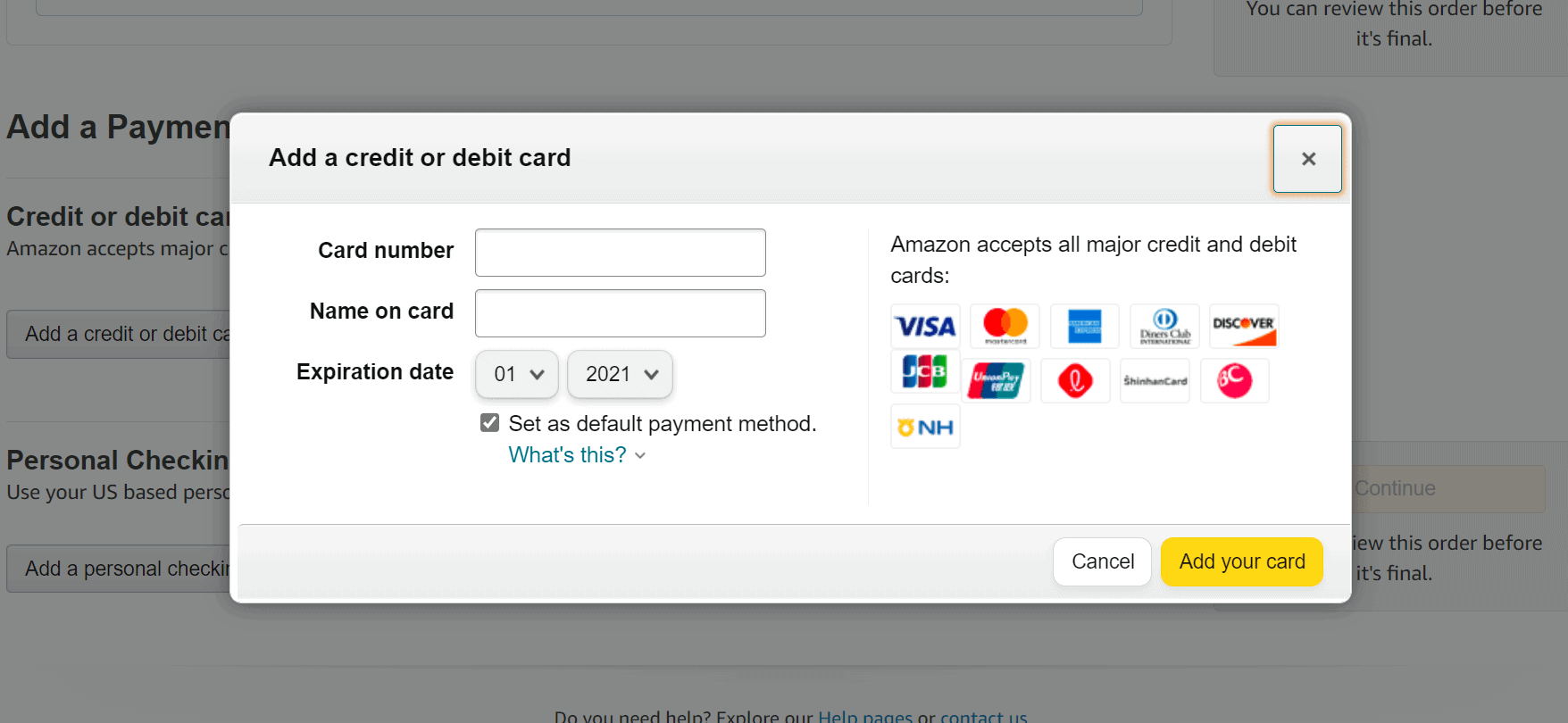Cancel adding the credit card
The height and width of the screenshot is (723, 1568).
1102,561
